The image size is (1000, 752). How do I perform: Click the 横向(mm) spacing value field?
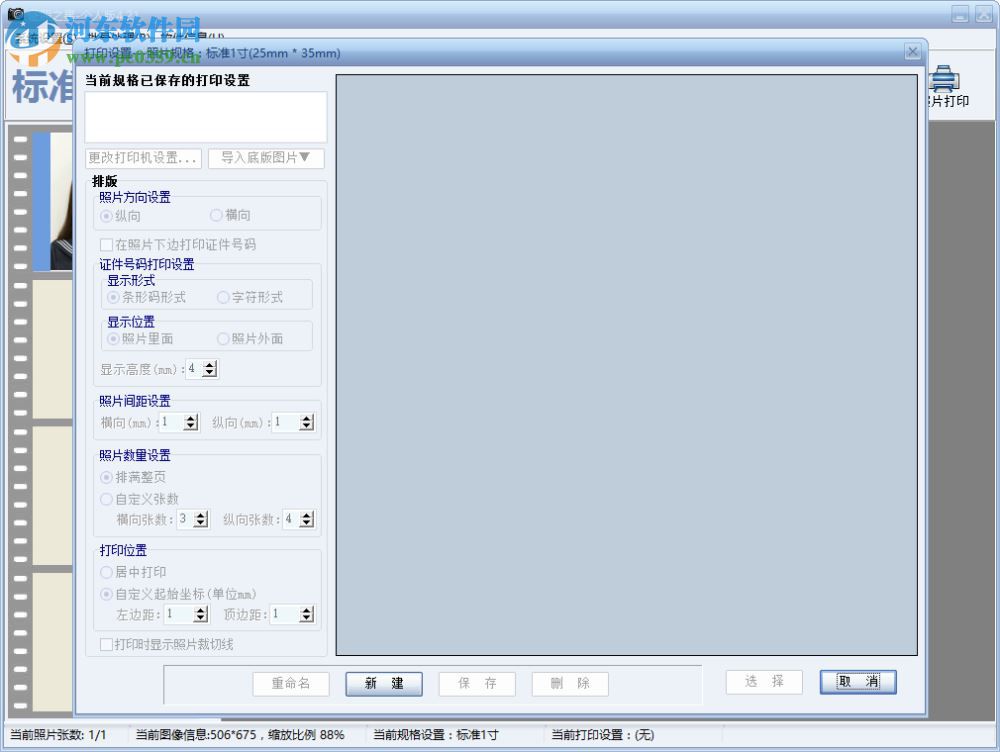click(172, 422)
